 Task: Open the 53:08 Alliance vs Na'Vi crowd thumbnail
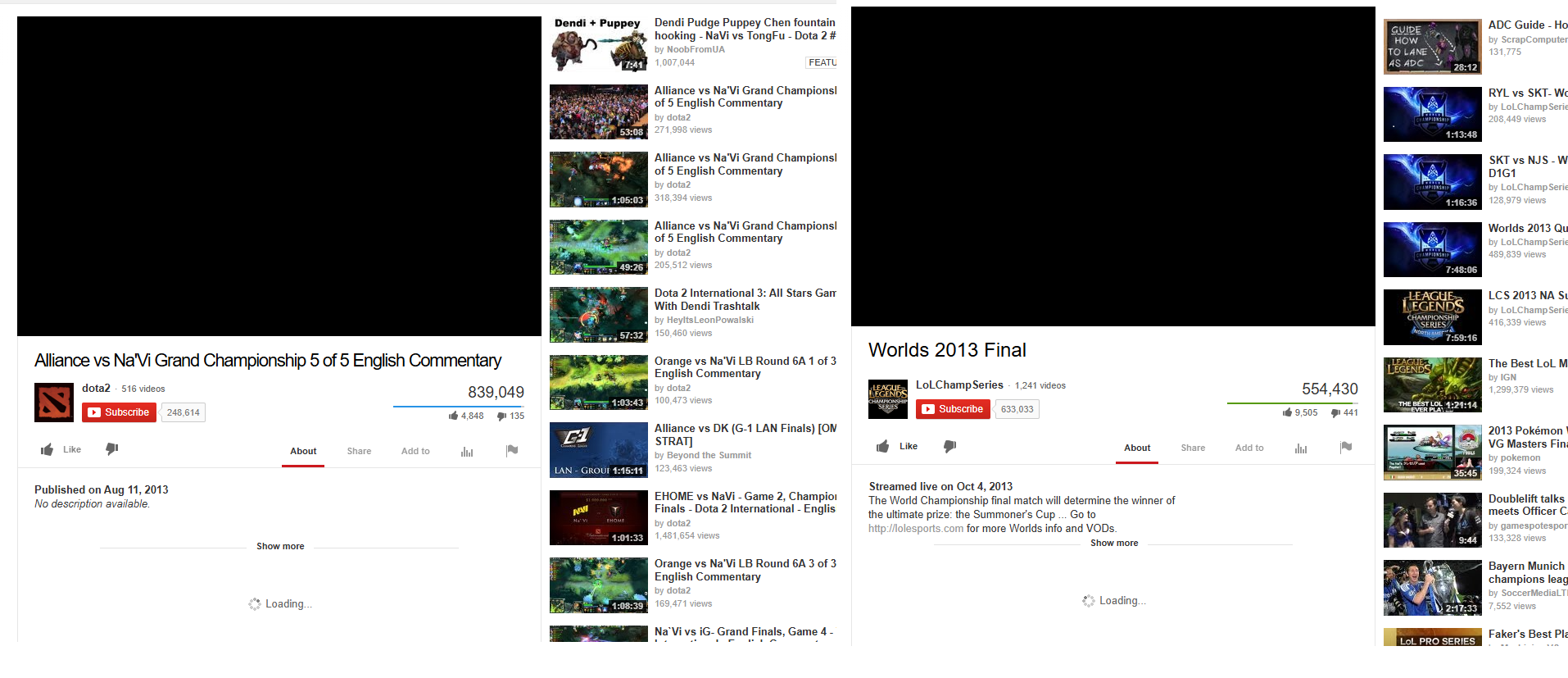tap(599, 111)
